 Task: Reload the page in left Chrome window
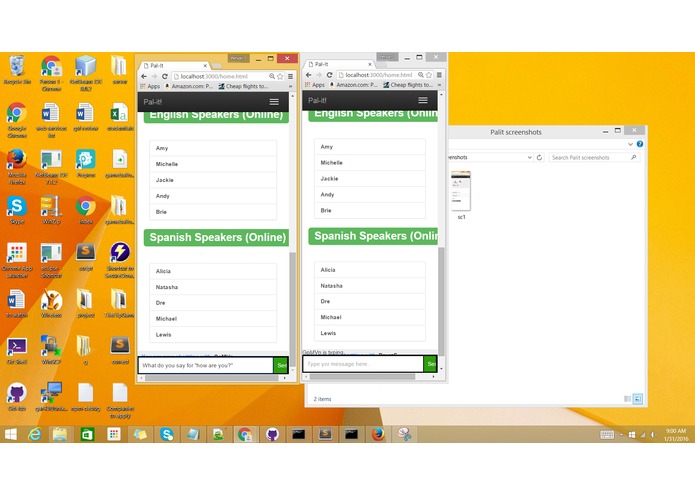click(164, 76)
